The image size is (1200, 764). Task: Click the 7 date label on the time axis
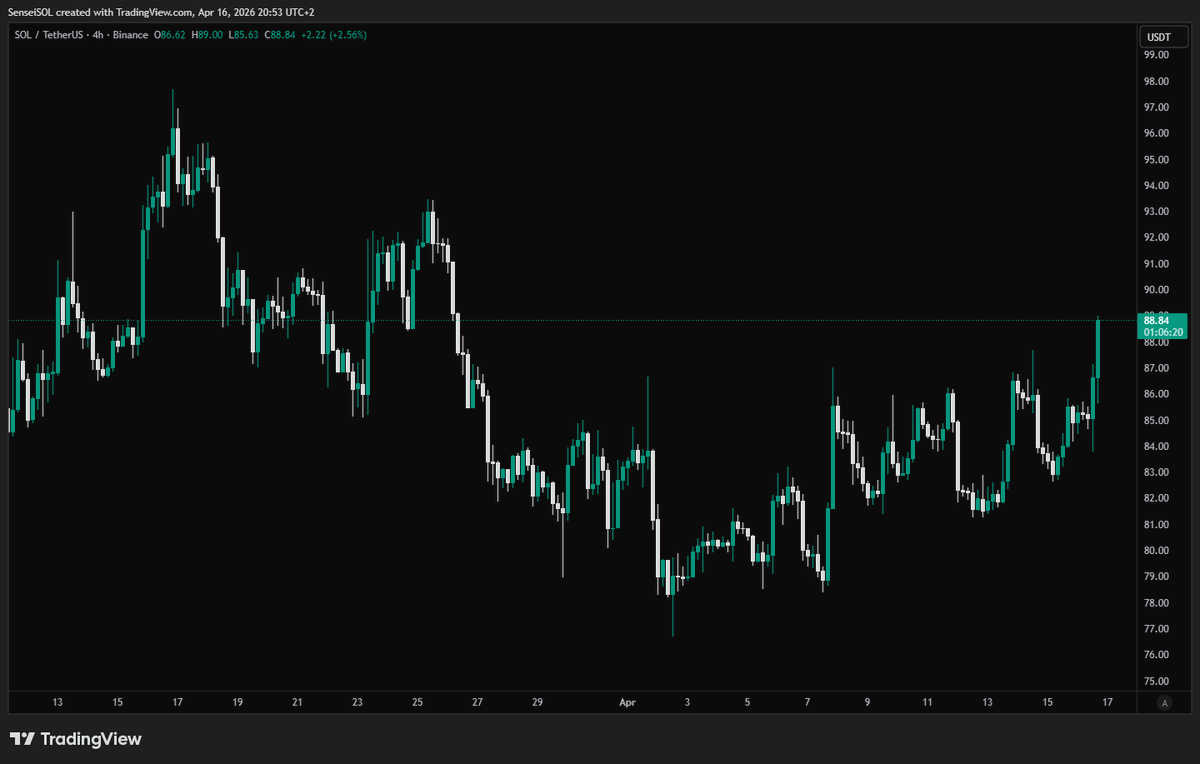(807, 703)
